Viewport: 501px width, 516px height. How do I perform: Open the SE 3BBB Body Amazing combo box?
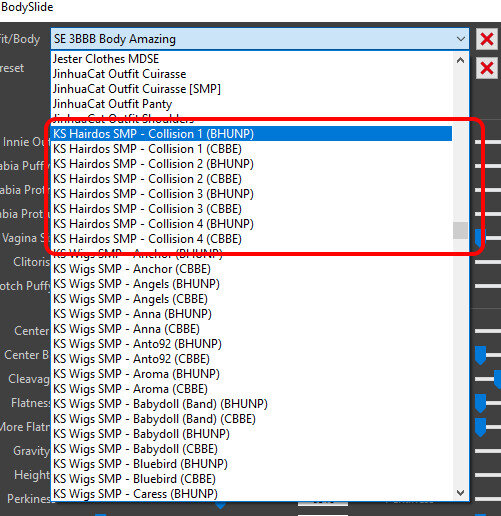[260, 39]
